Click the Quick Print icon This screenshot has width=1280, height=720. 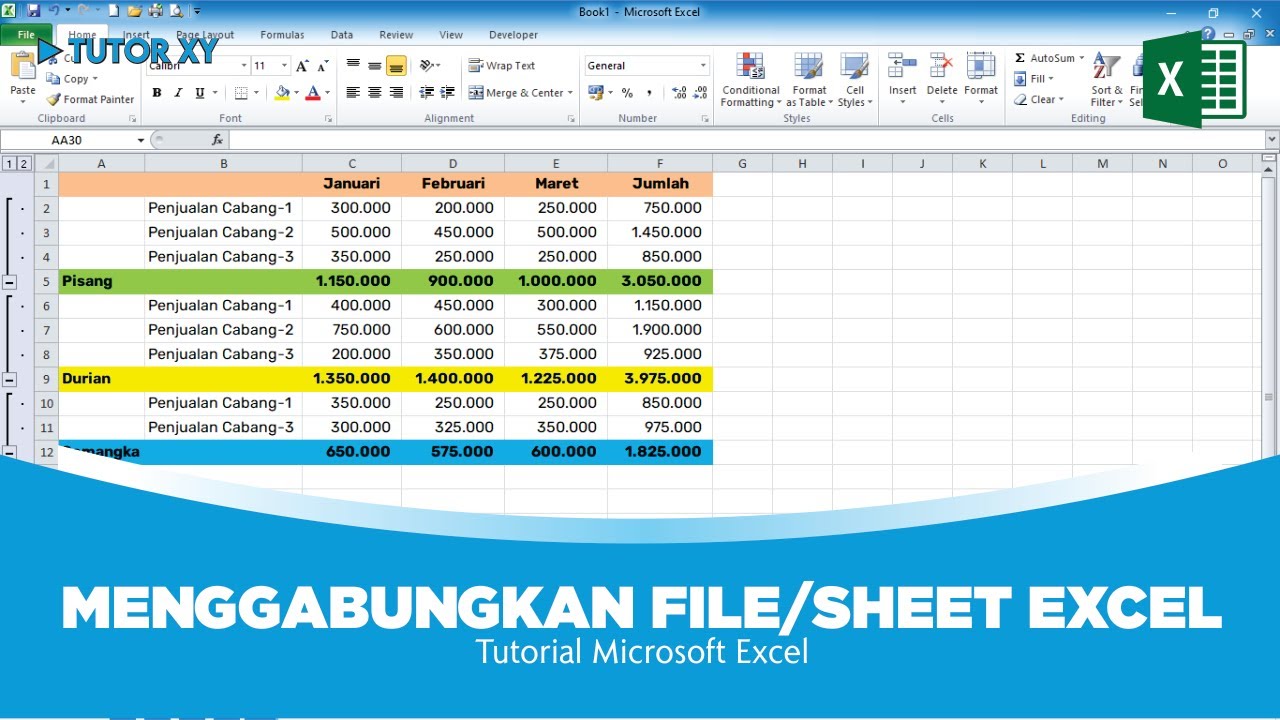155,12
